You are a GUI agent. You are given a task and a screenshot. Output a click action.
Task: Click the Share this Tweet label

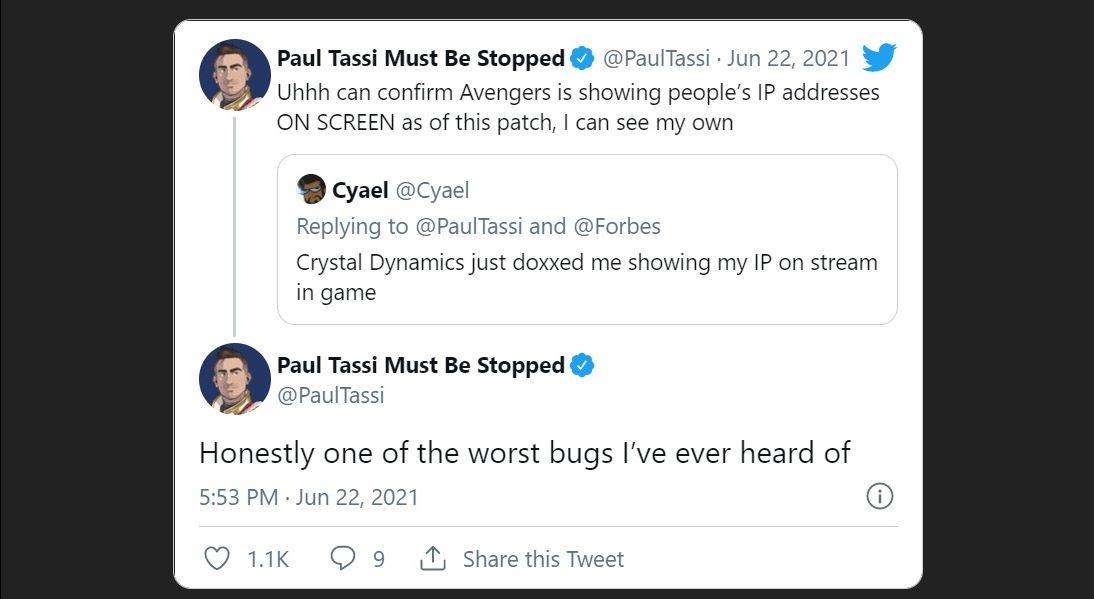543,559
